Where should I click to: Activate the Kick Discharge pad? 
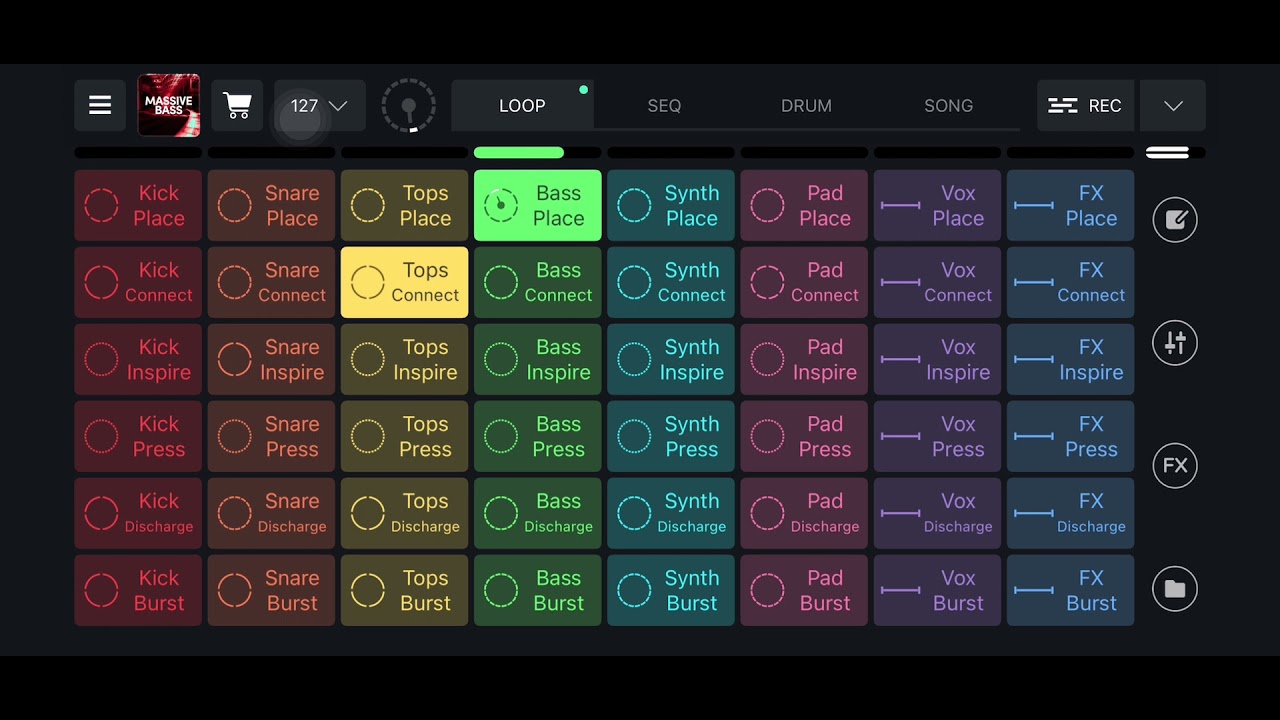click(138, 513)
